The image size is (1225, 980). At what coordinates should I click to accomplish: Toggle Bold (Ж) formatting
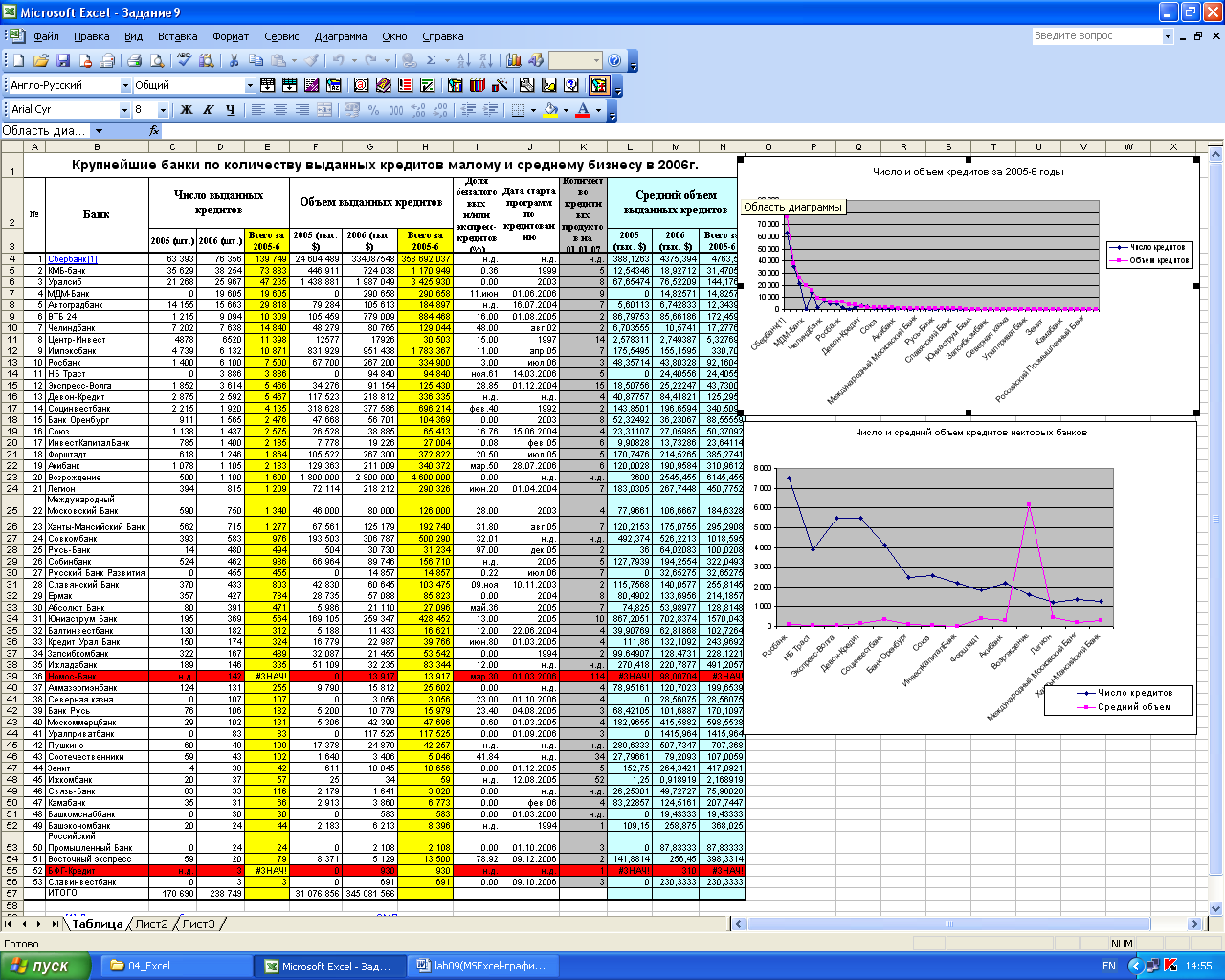(x=187, y=110)
